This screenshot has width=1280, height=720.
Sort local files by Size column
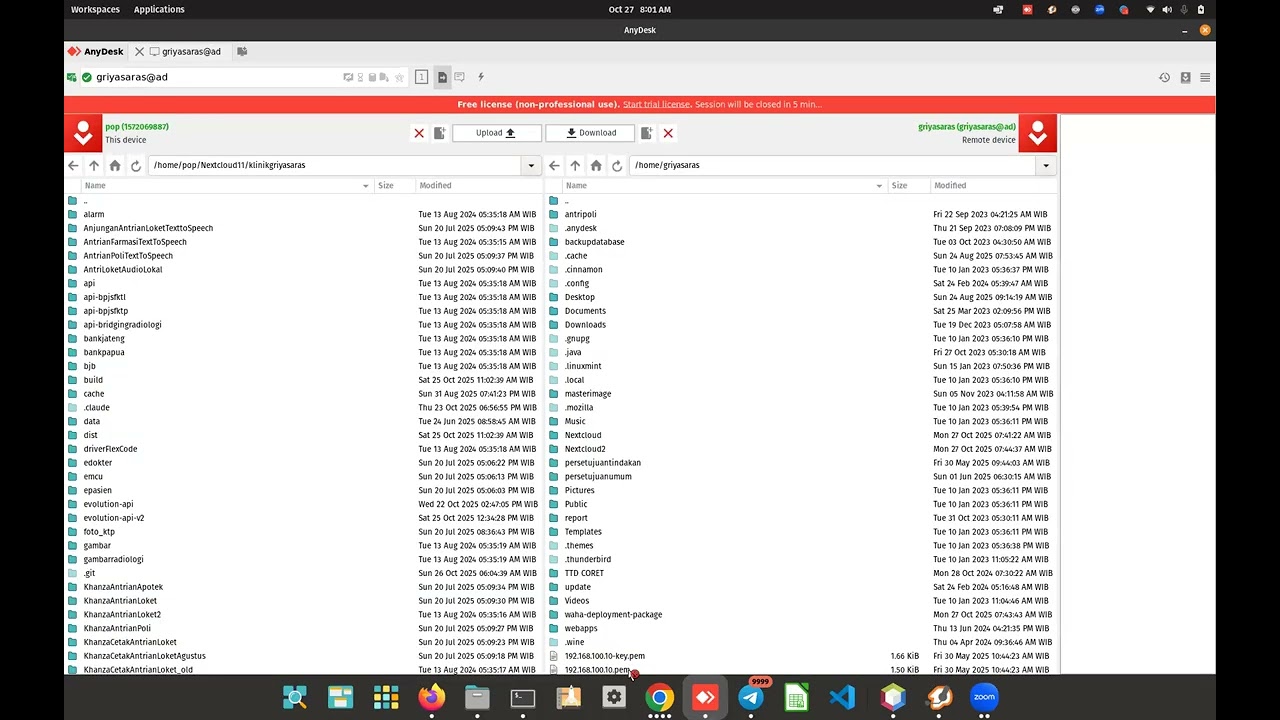(395, 186)
